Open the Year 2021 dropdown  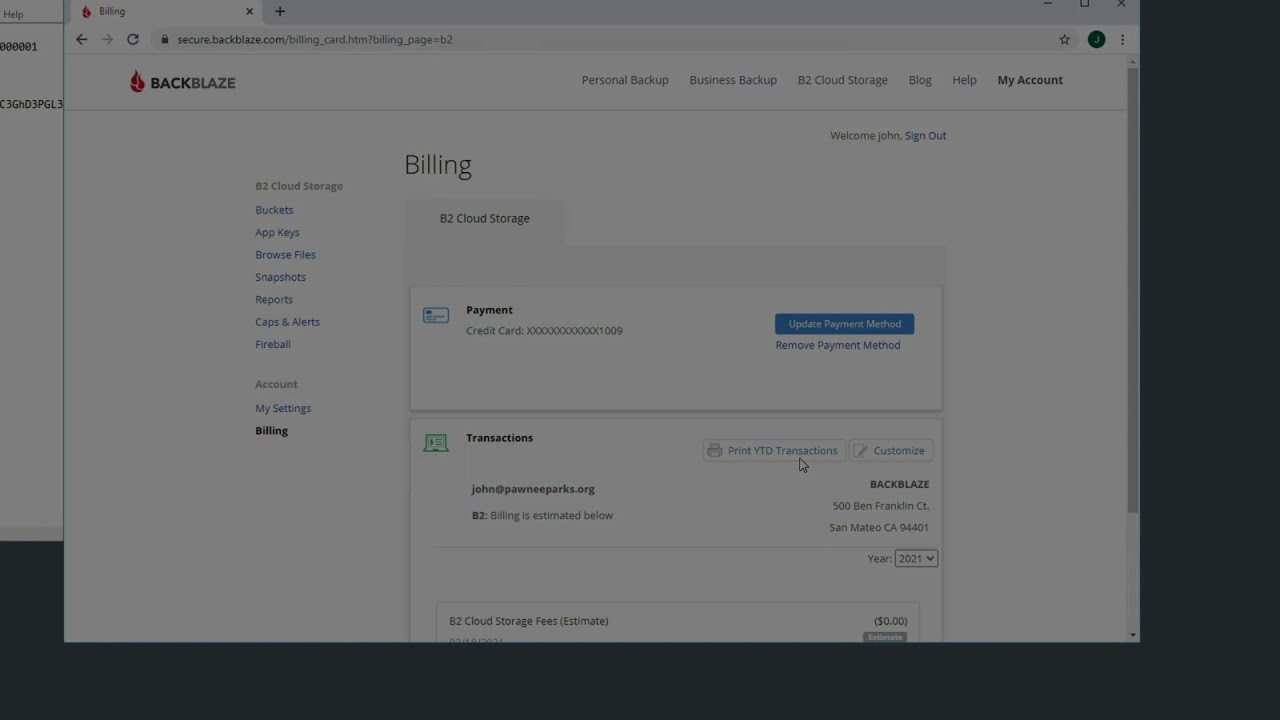(916, 559)
